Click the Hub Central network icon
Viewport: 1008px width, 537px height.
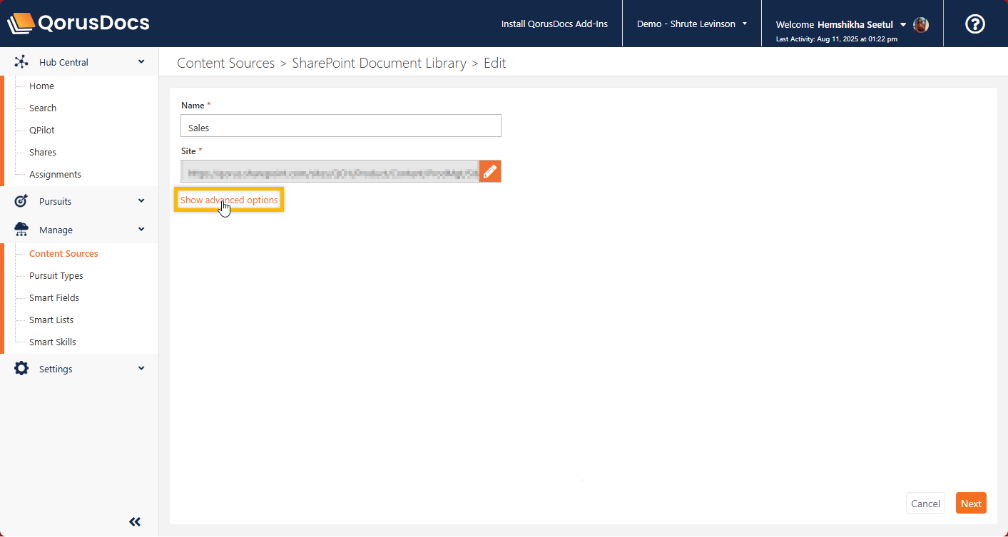[x=21, y=62]
